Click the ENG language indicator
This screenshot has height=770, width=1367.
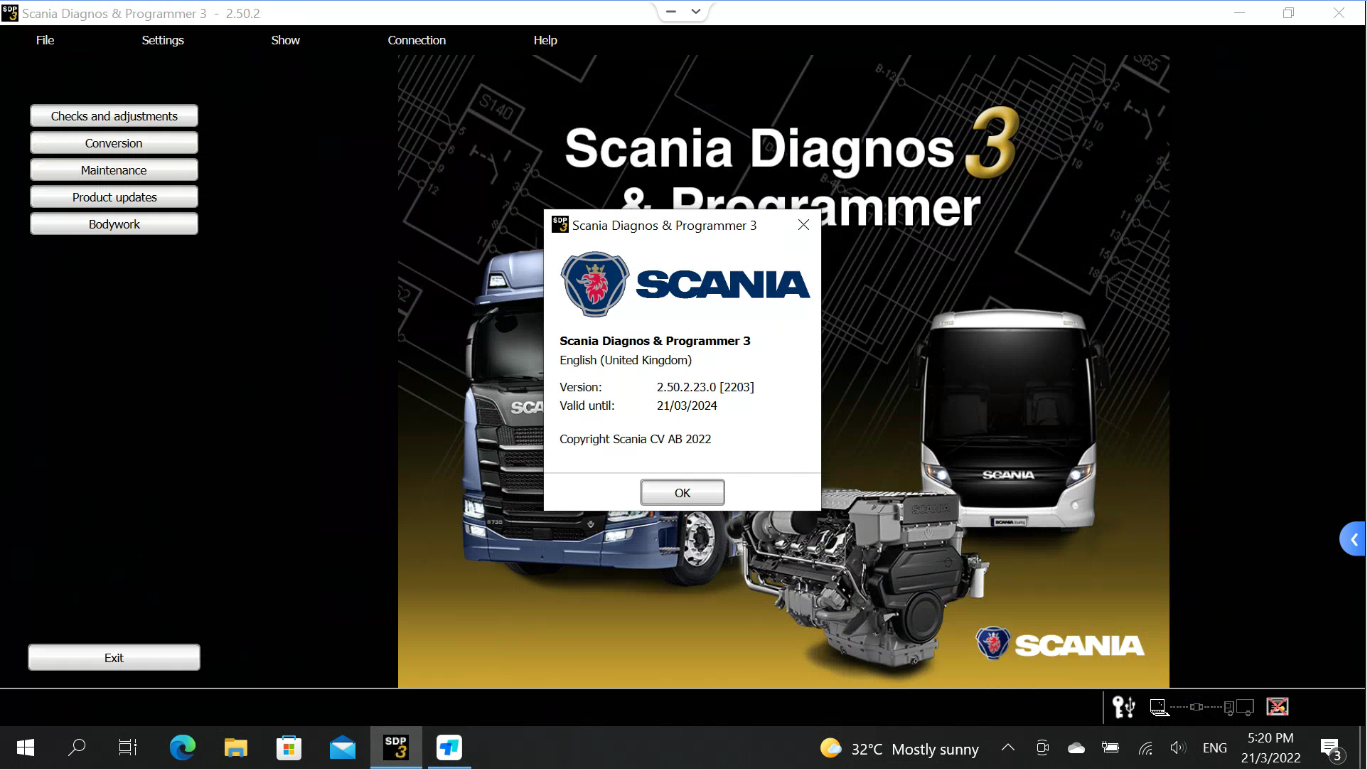pos(1215,748)
